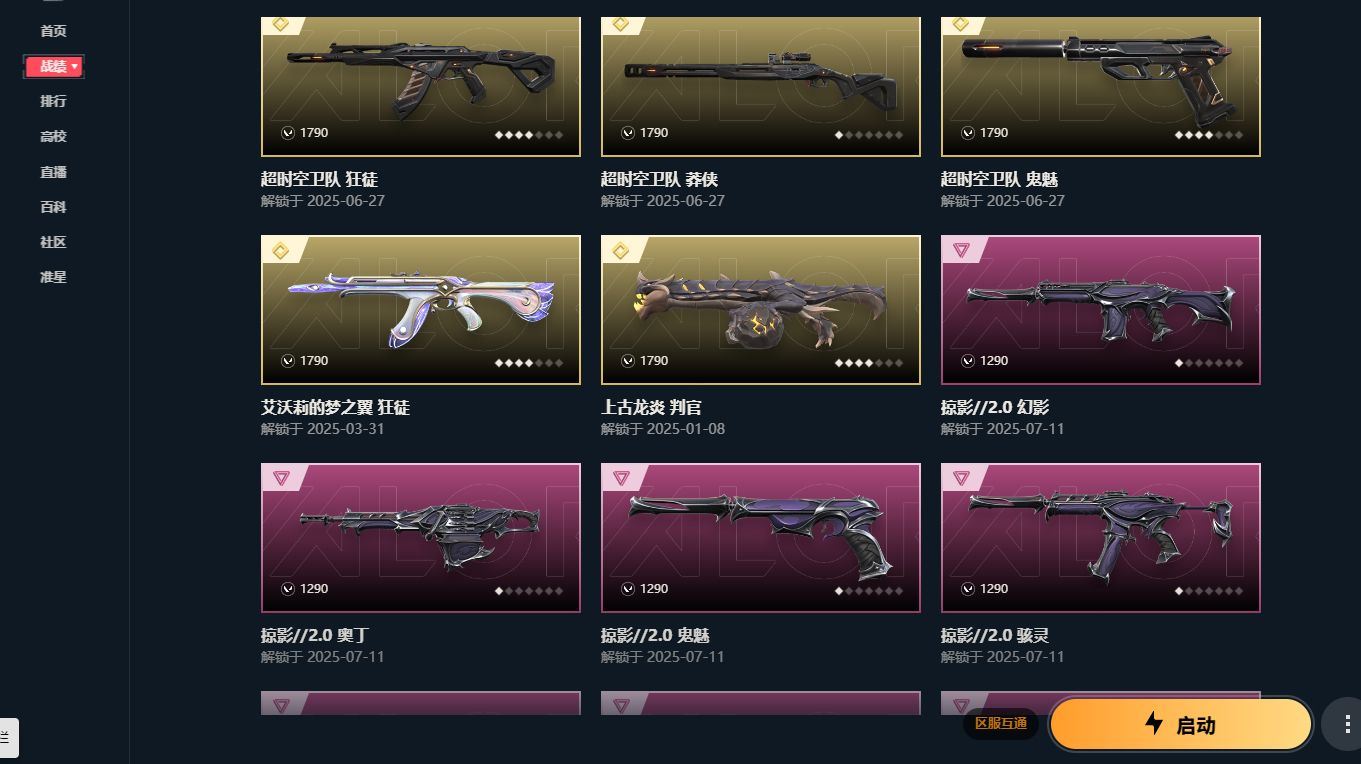The image size is (1361, 764).
Task: Select the 高校 sidebar item
Action: pyautogui.click(x=53, y=136)
